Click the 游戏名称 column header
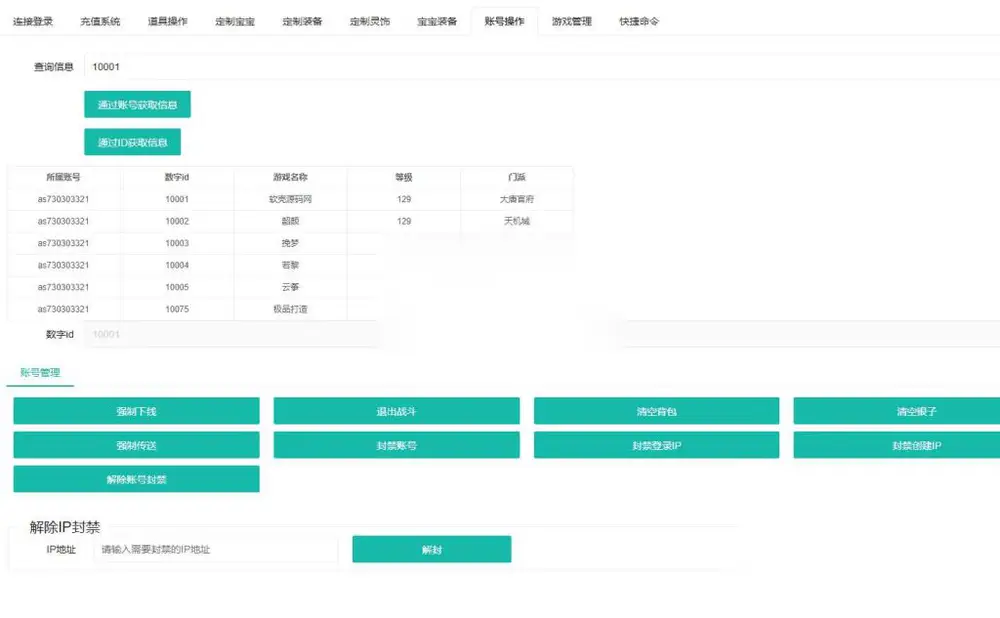 pos(290,177)
